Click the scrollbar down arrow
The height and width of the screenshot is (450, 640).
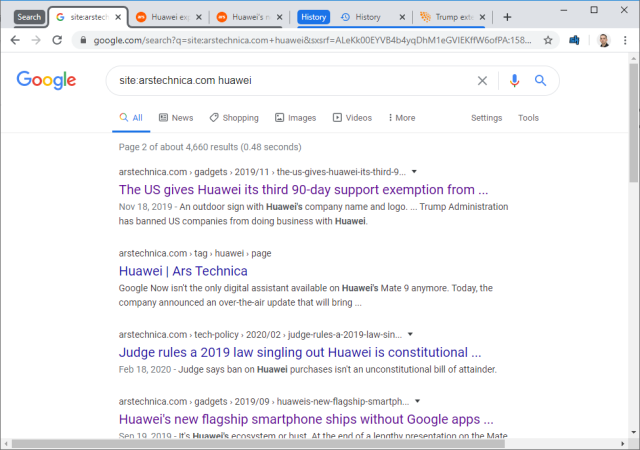(x=633, y=432)
